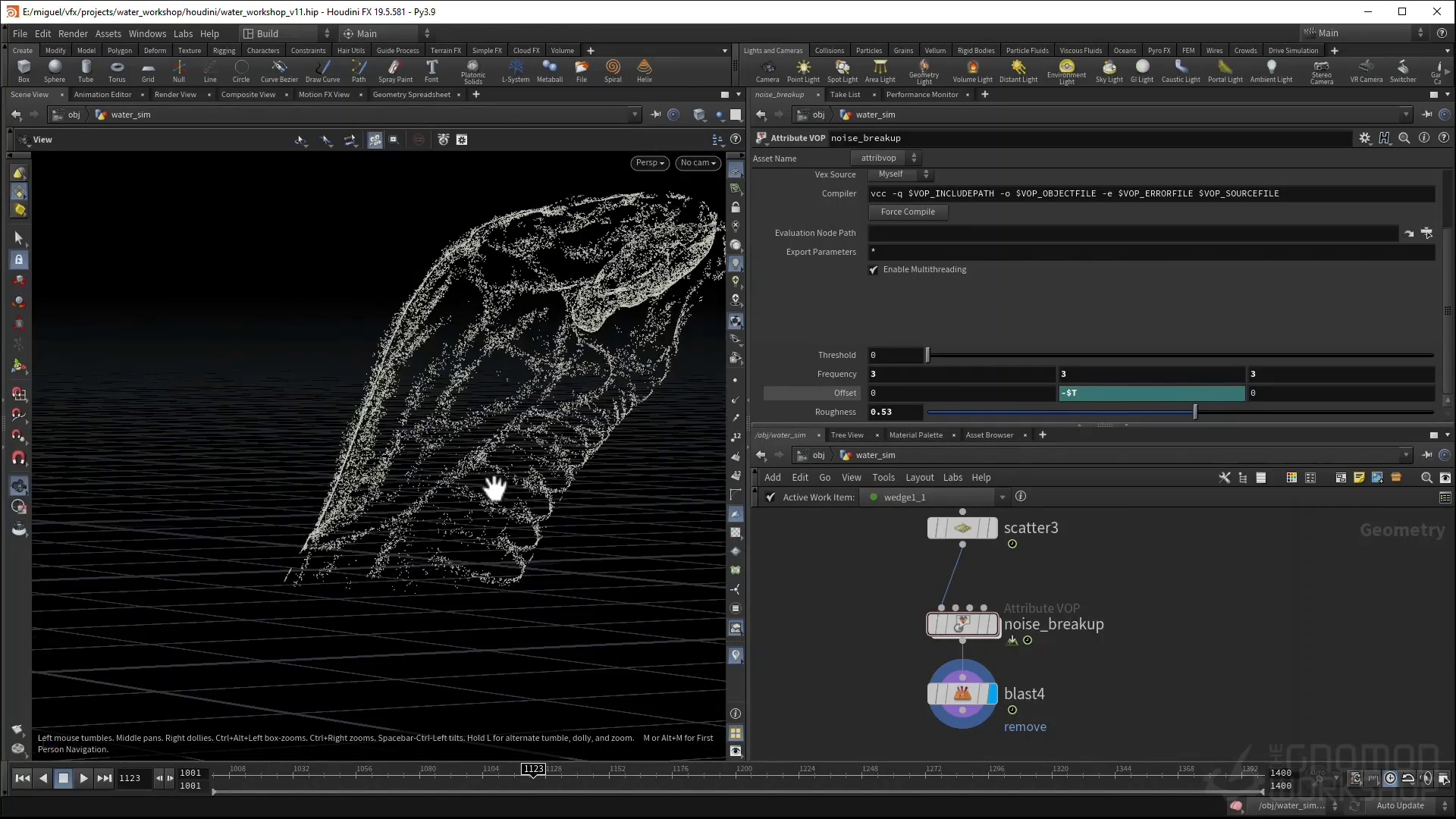Add a Point Light from shelf
Screen dimensions: 1456x819
[803, 70]
